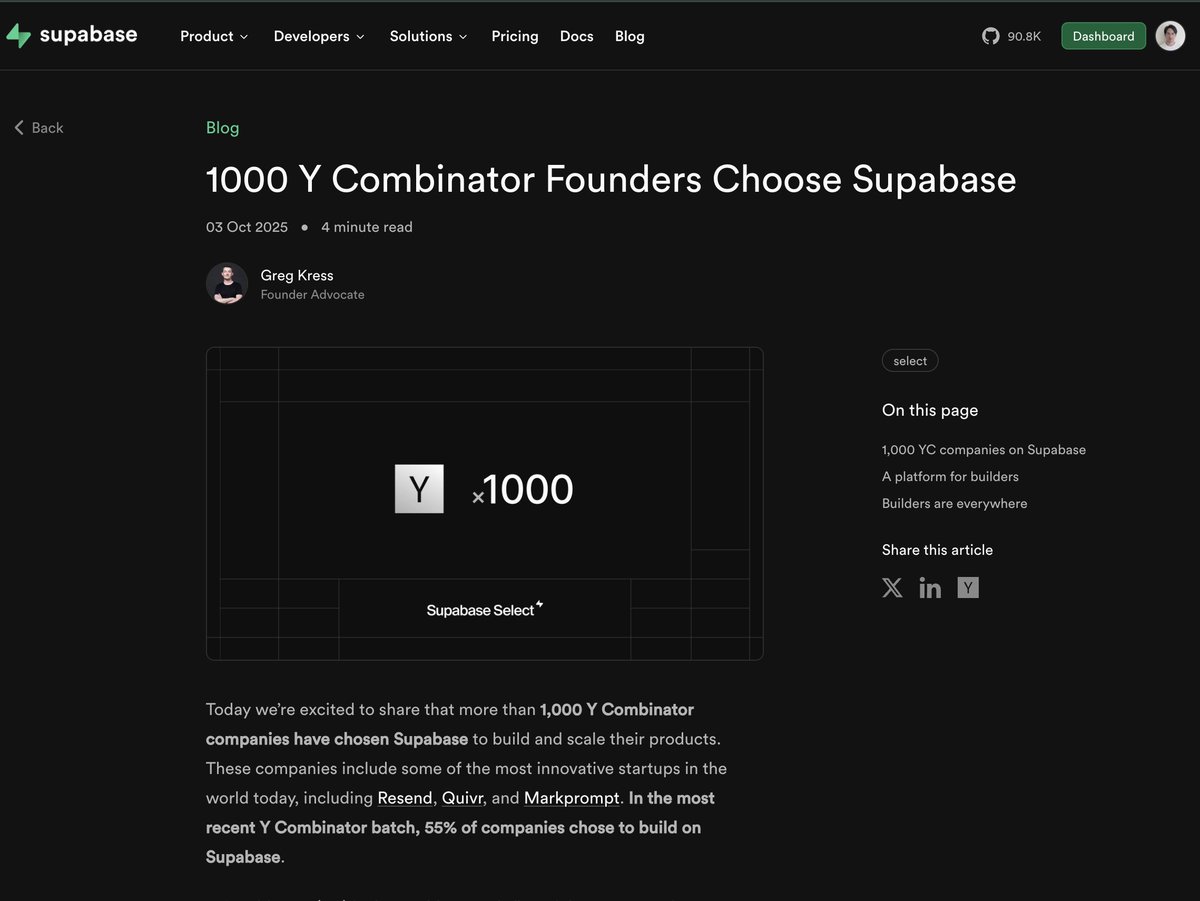Share article on X

(892, 588)
